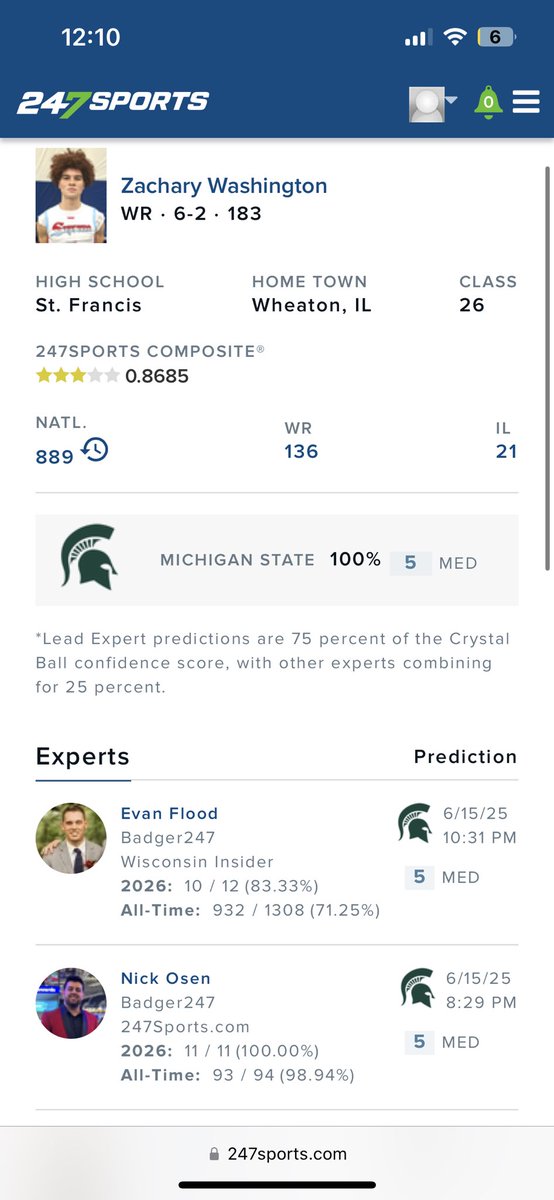Screen dimensions: 554x1200
Task: Click Nick Osen's avatar photo
Action: (x=71, y=1003)
